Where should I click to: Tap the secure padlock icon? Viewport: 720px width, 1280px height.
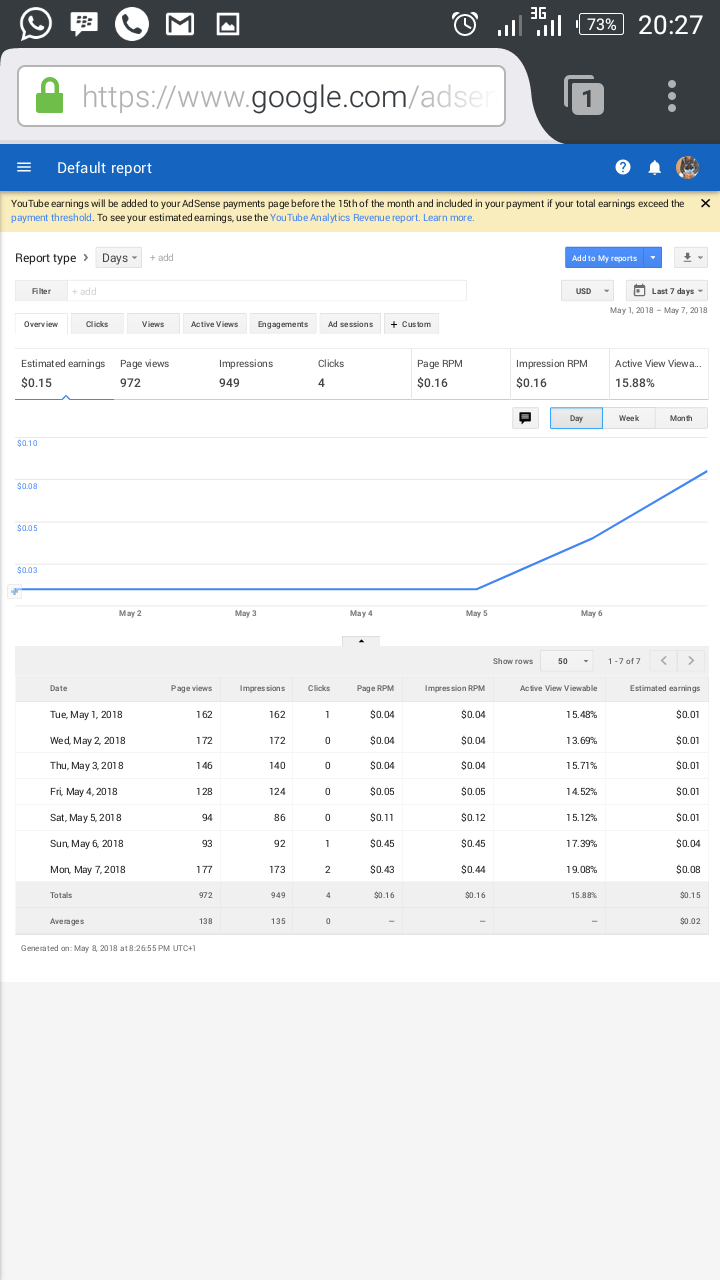click(49, 96)
